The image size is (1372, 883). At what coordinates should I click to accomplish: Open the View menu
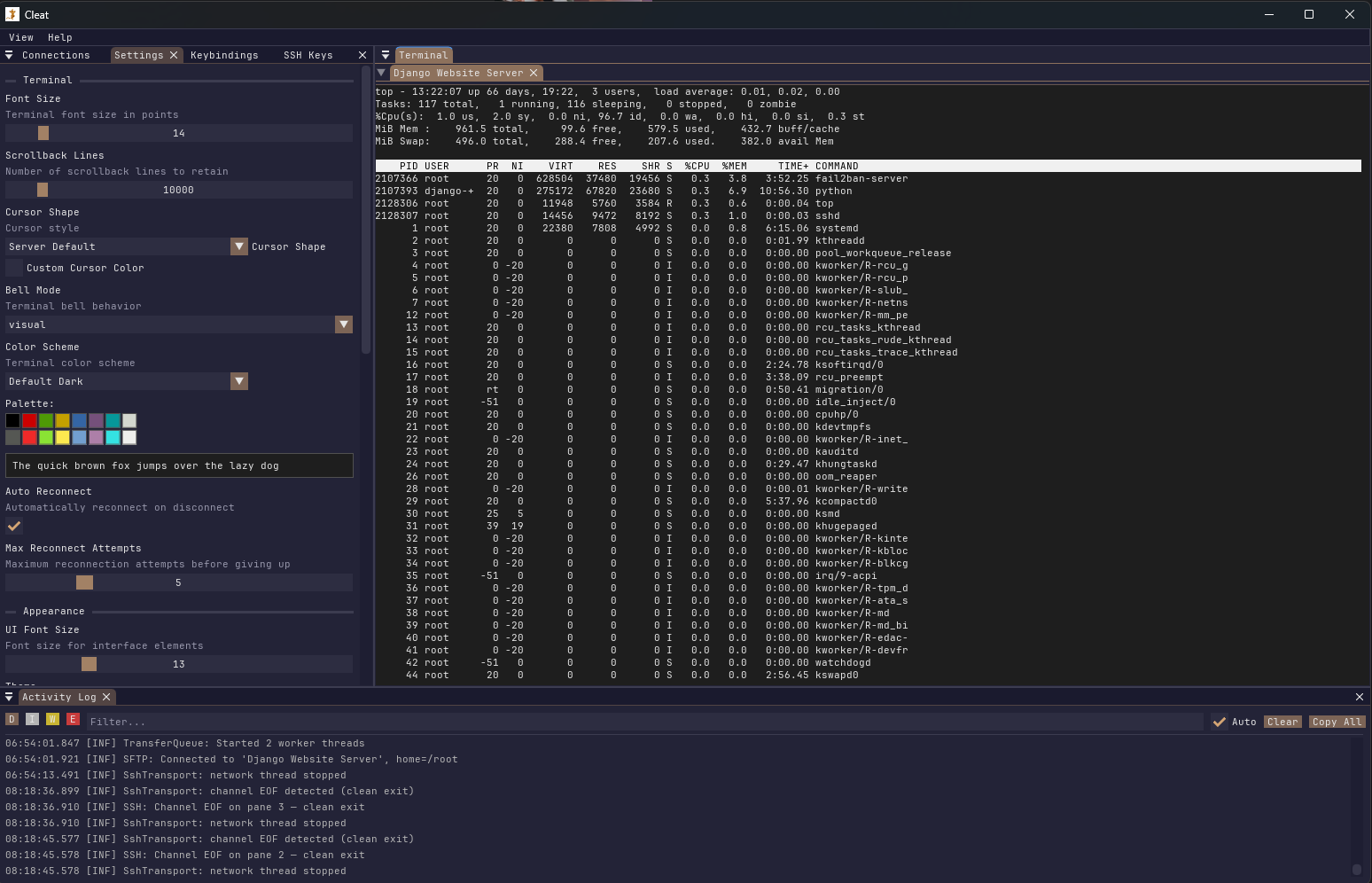pos(21,37)
